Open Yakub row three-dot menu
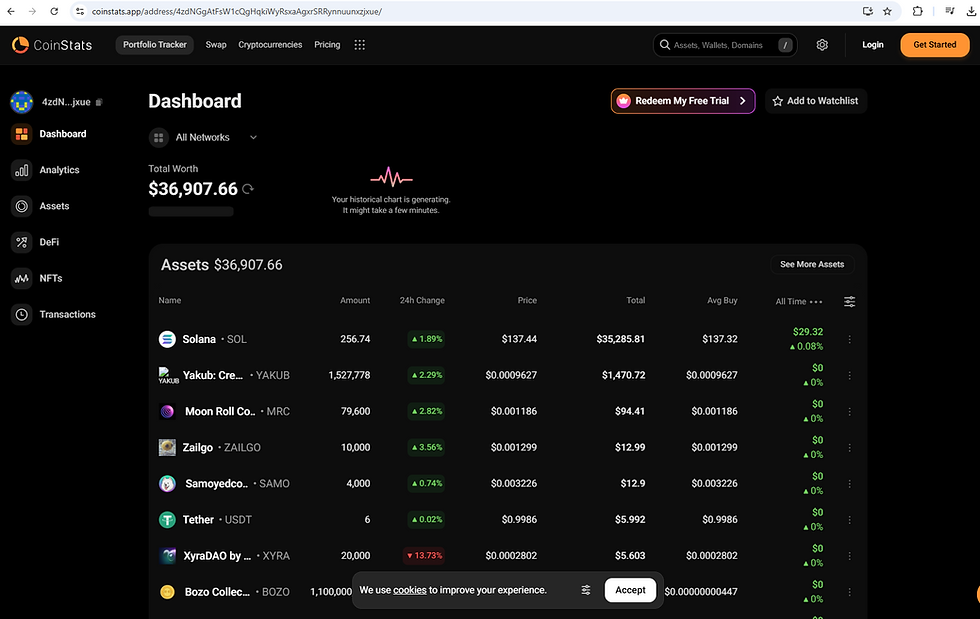The image size is (980, 619). tap(849, 375)
